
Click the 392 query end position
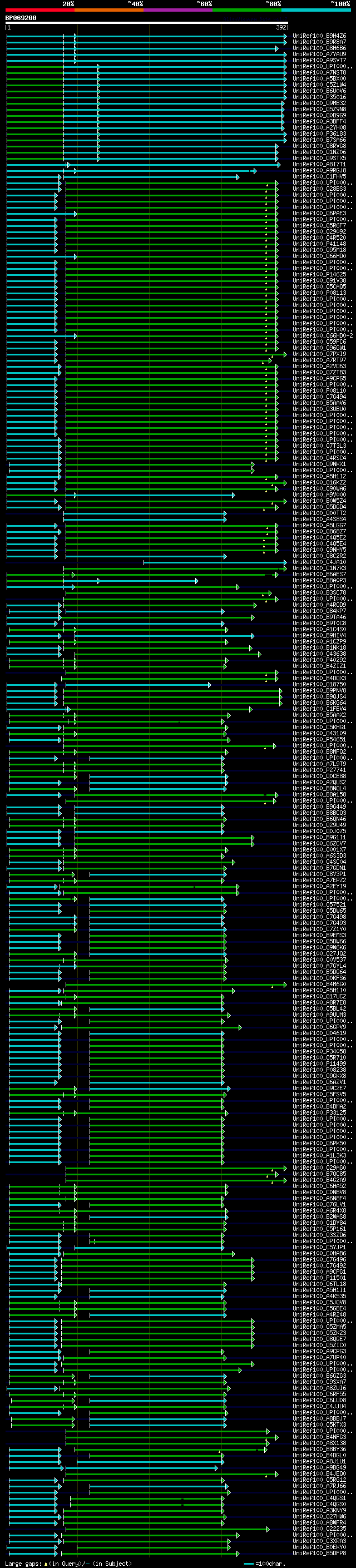pos(281,27)
